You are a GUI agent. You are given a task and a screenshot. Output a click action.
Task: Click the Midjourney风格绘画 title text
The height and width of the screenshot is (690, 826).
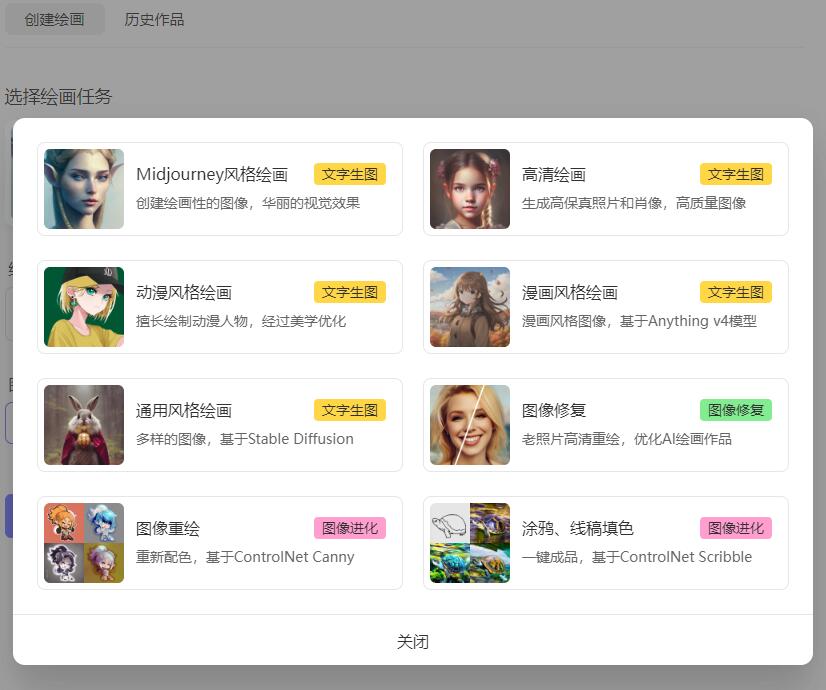tap(212, 175)
